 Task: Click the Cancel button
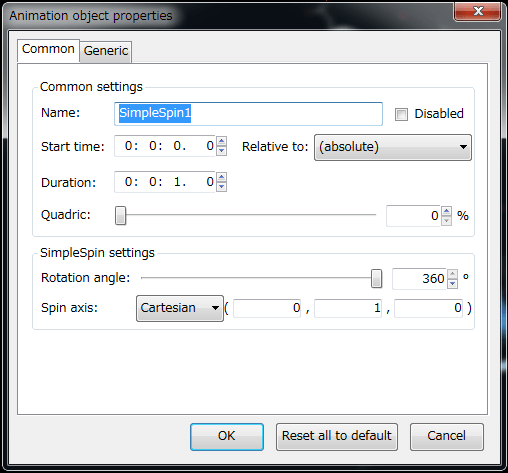pos(447,437)
